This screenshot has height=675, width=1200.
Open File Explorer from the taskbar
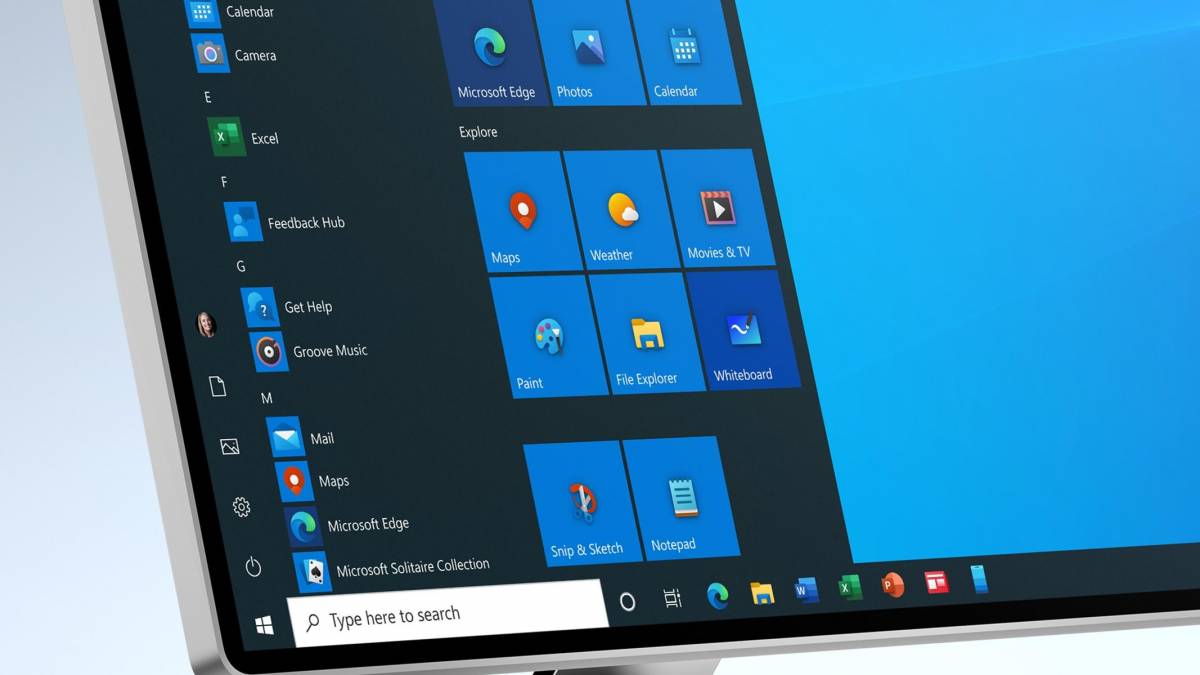pyautogui.click(x=762, y=592)
